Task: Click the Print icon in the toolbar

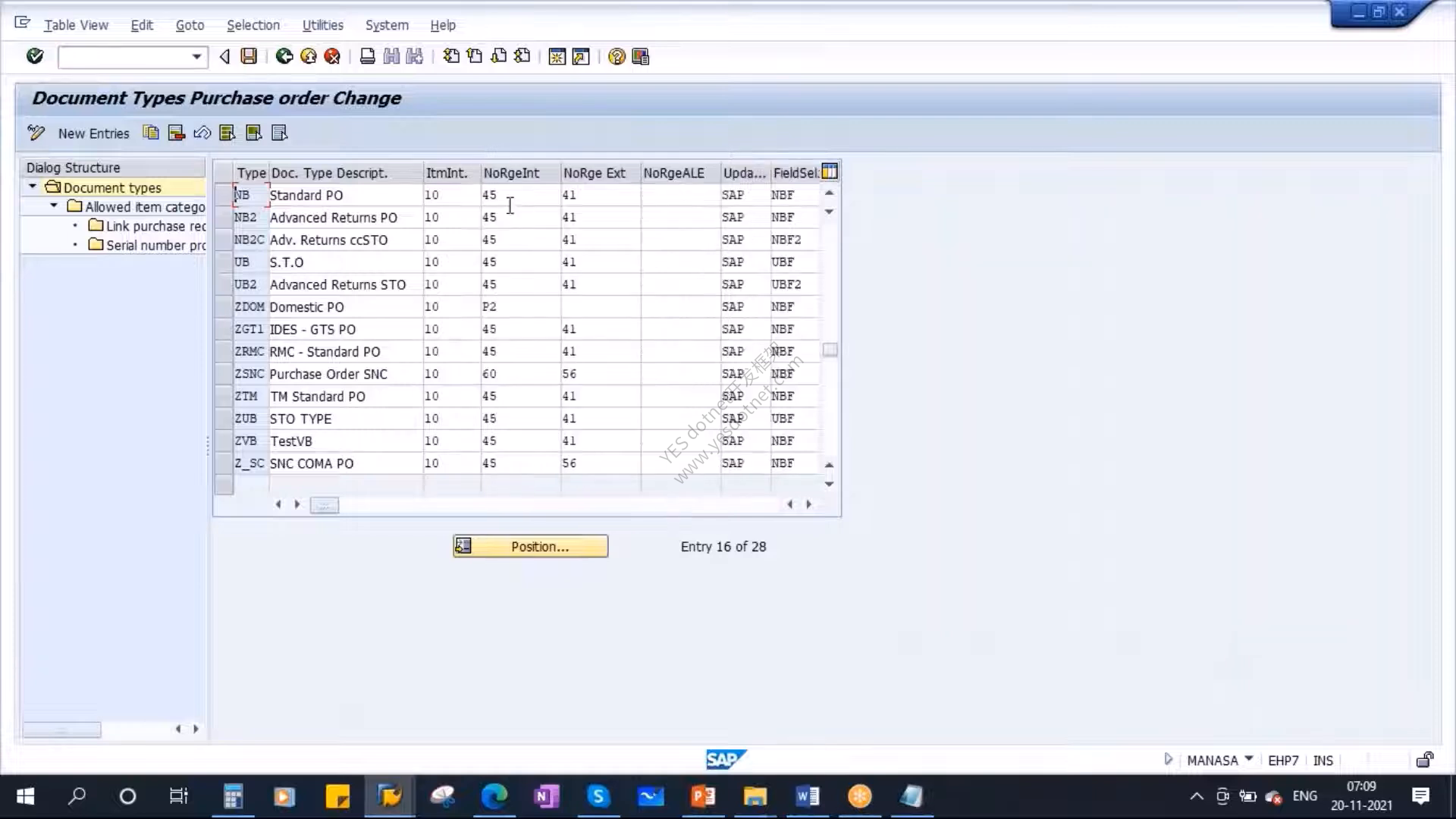Action: (x=368, y=56)
